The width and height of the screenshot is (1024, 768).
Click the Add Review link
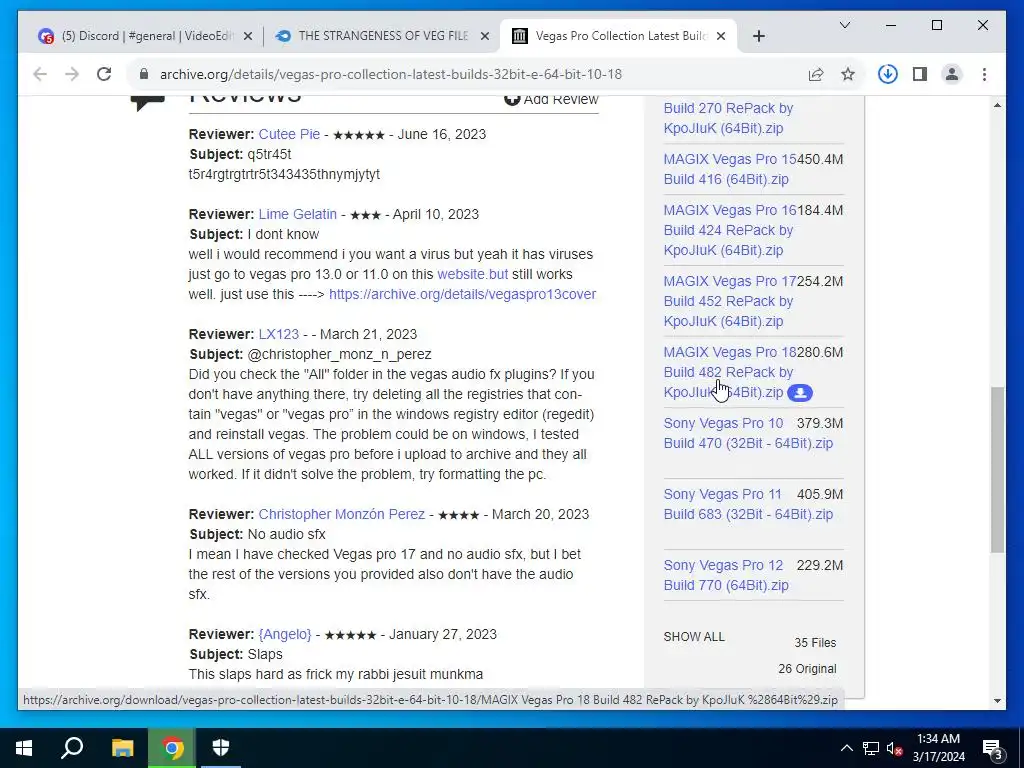pyautogui.click(x=561, y=99)
